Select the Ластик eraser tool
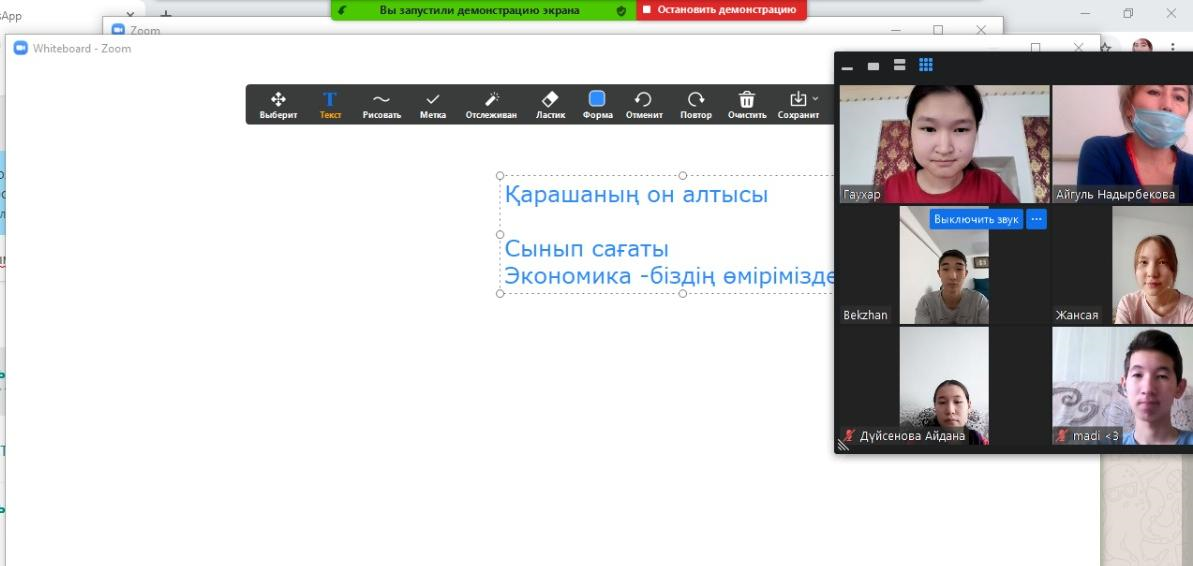Viewport: 1193px width, 566px height. (550, 105)
